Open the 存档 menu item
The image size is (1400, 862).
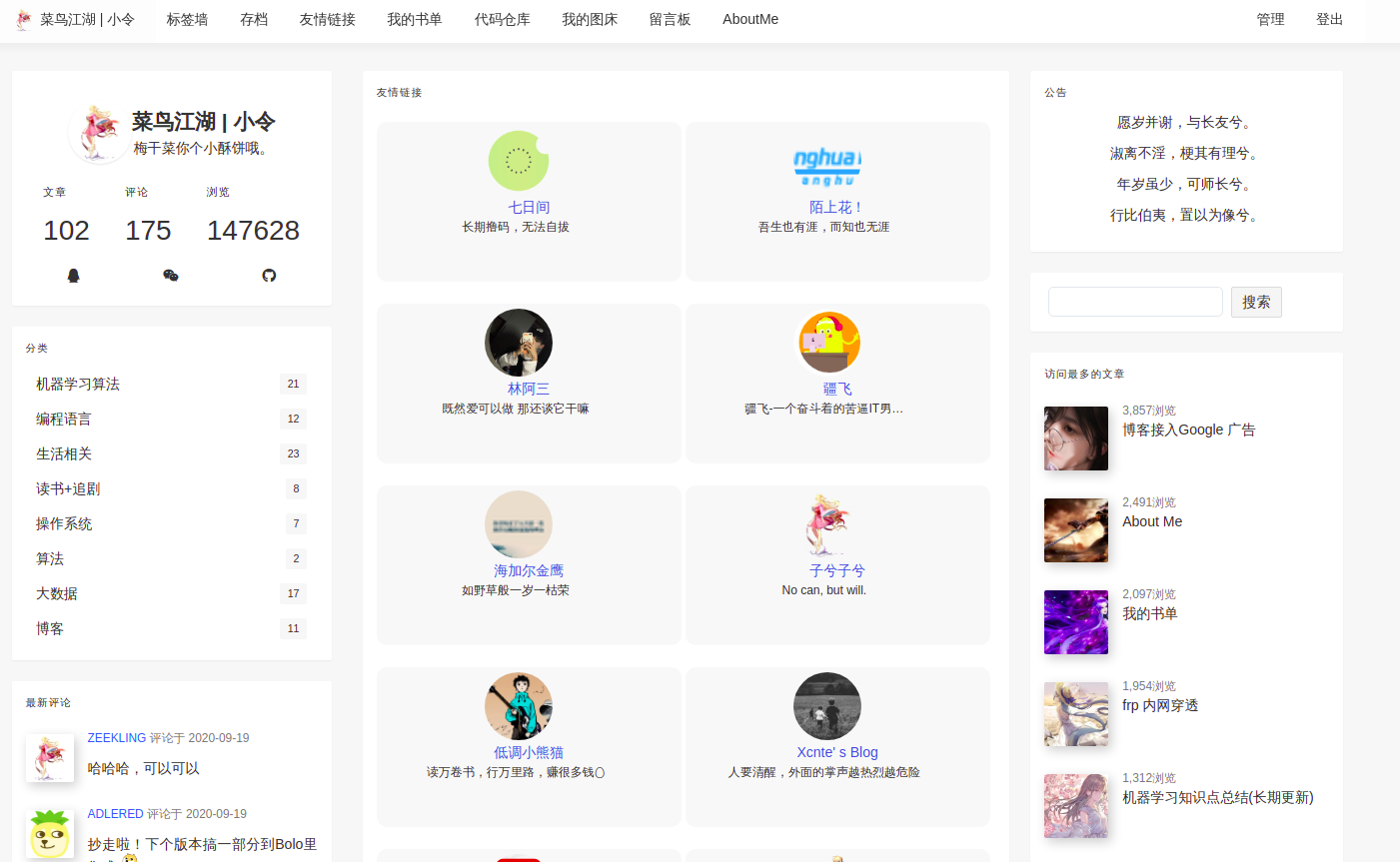coord(254,19)
